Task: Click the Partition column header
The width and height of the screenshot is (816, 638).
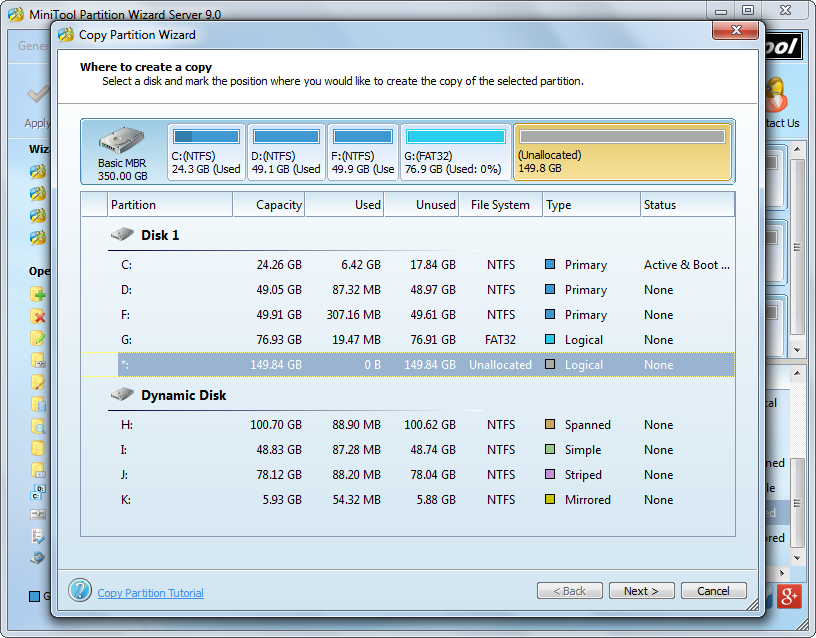Action: point(170,205)
